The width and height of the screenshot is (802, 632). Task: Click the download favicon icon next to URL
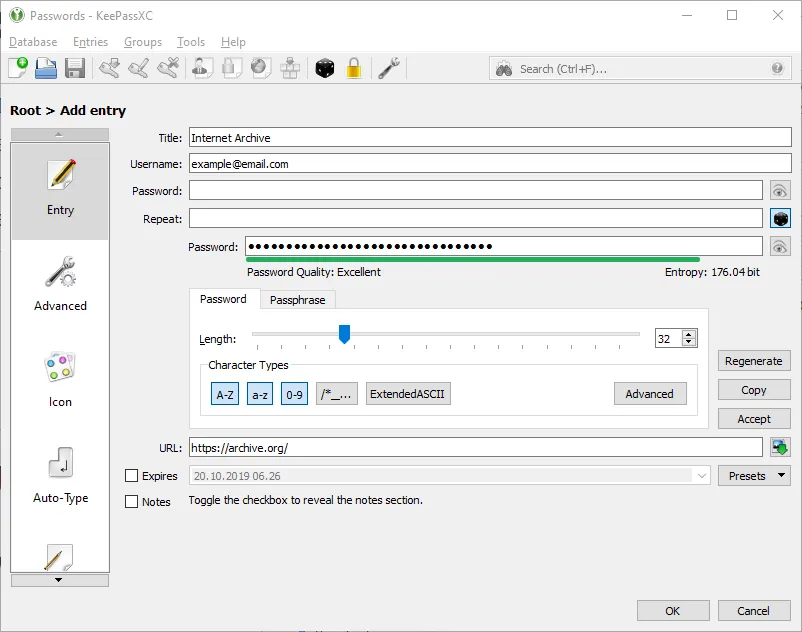[781, 447]
